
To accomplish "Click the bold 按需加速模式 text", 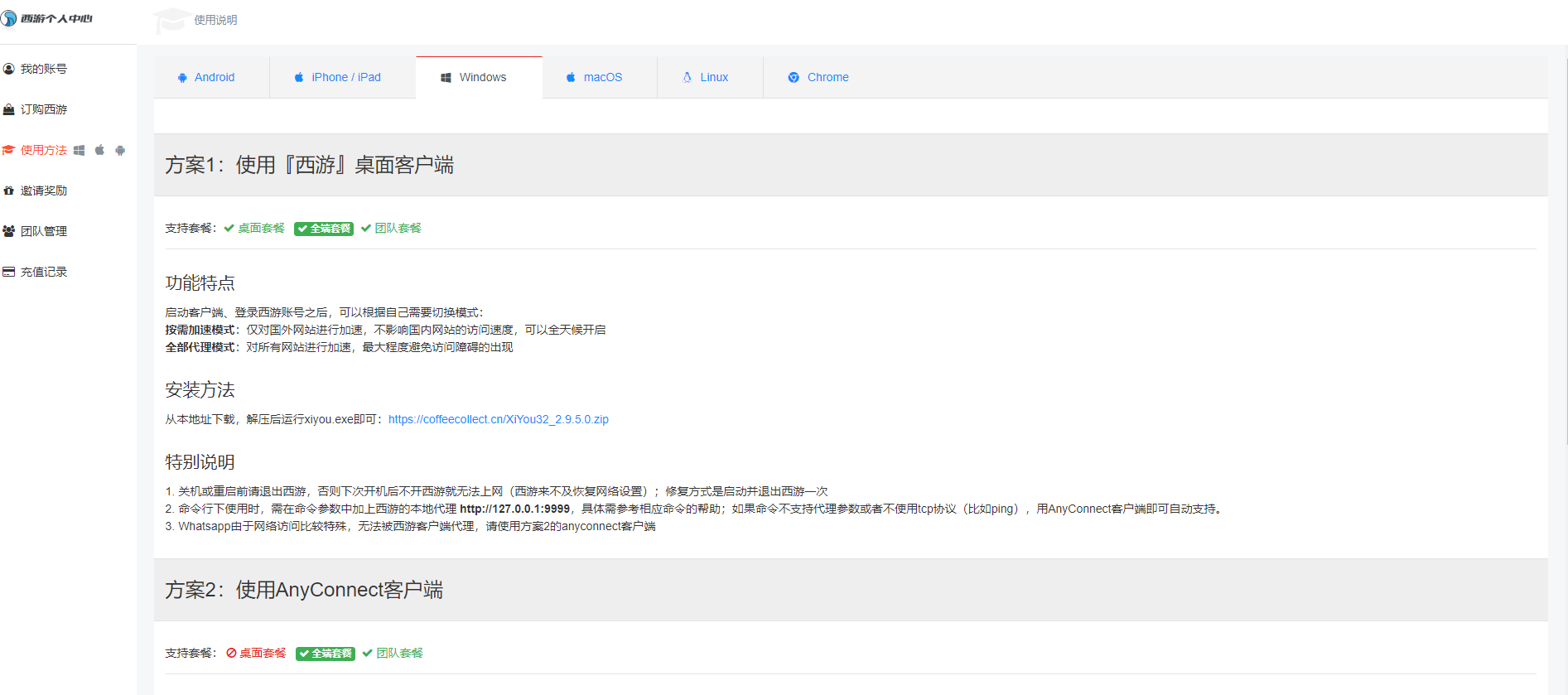I will (200, 330).
